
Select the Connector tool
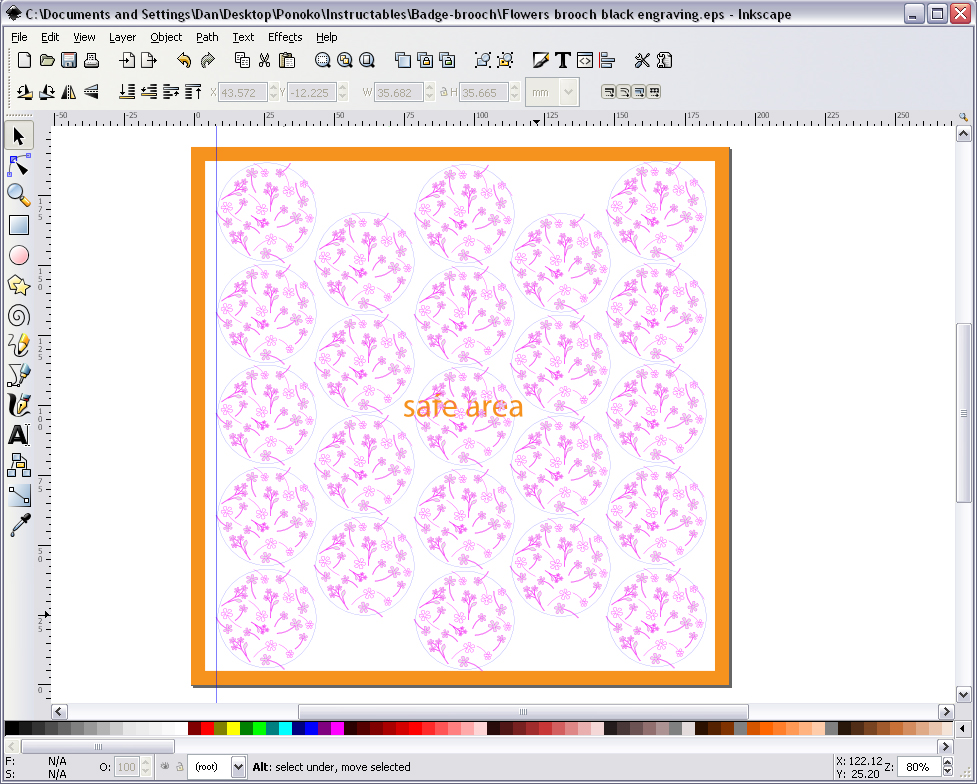19,465
